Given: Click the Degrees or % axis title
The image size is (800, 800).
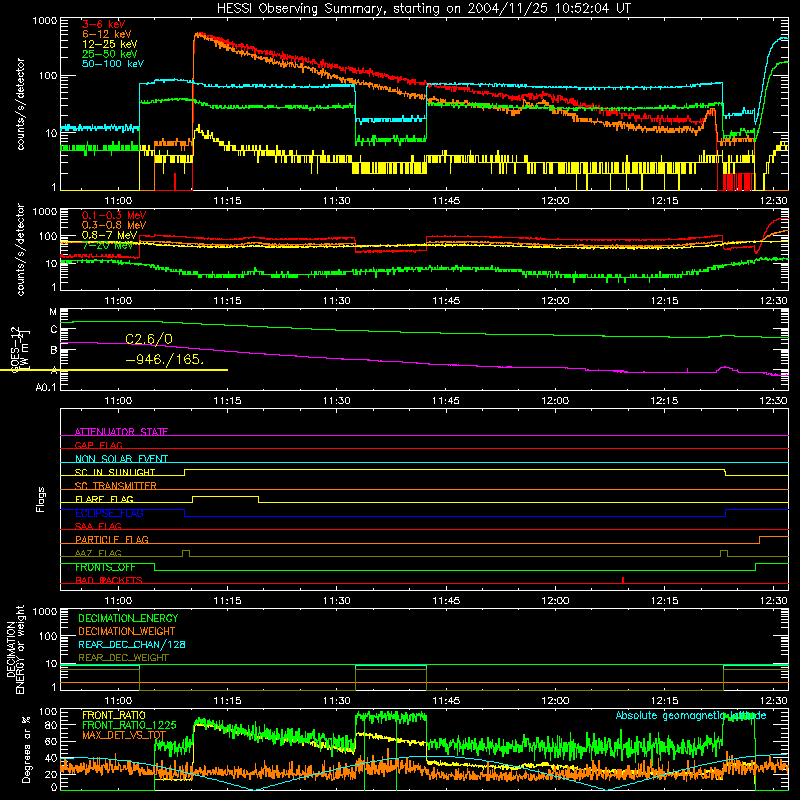Looking at the screenshot, I should click(26, 749).
